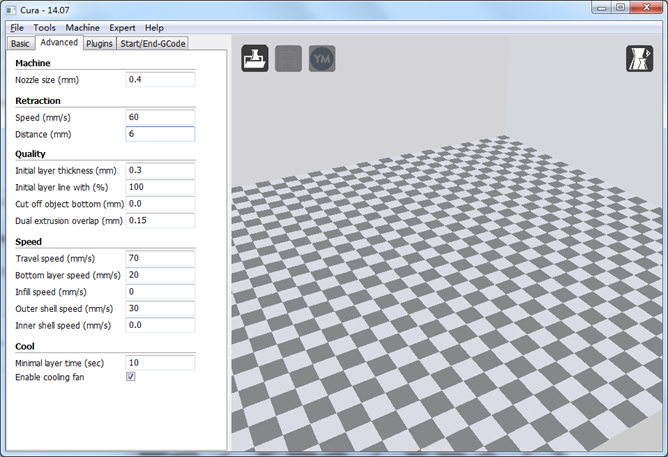Viewport: 668px width, 457px height.
Task: Open the File menu
Action: coord(17,28)
